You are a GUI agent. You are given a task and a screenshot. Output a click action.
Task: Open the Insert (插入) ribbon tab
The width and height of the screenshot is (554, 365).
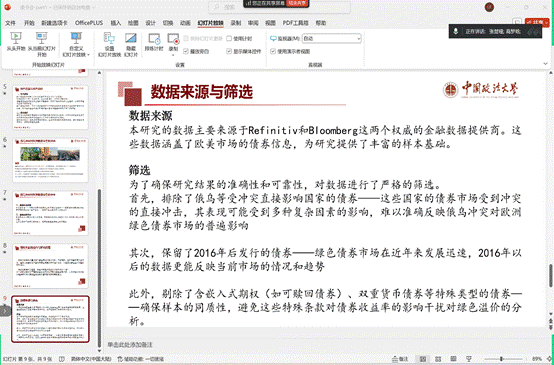pyautogui.click(x=116, y=23)
